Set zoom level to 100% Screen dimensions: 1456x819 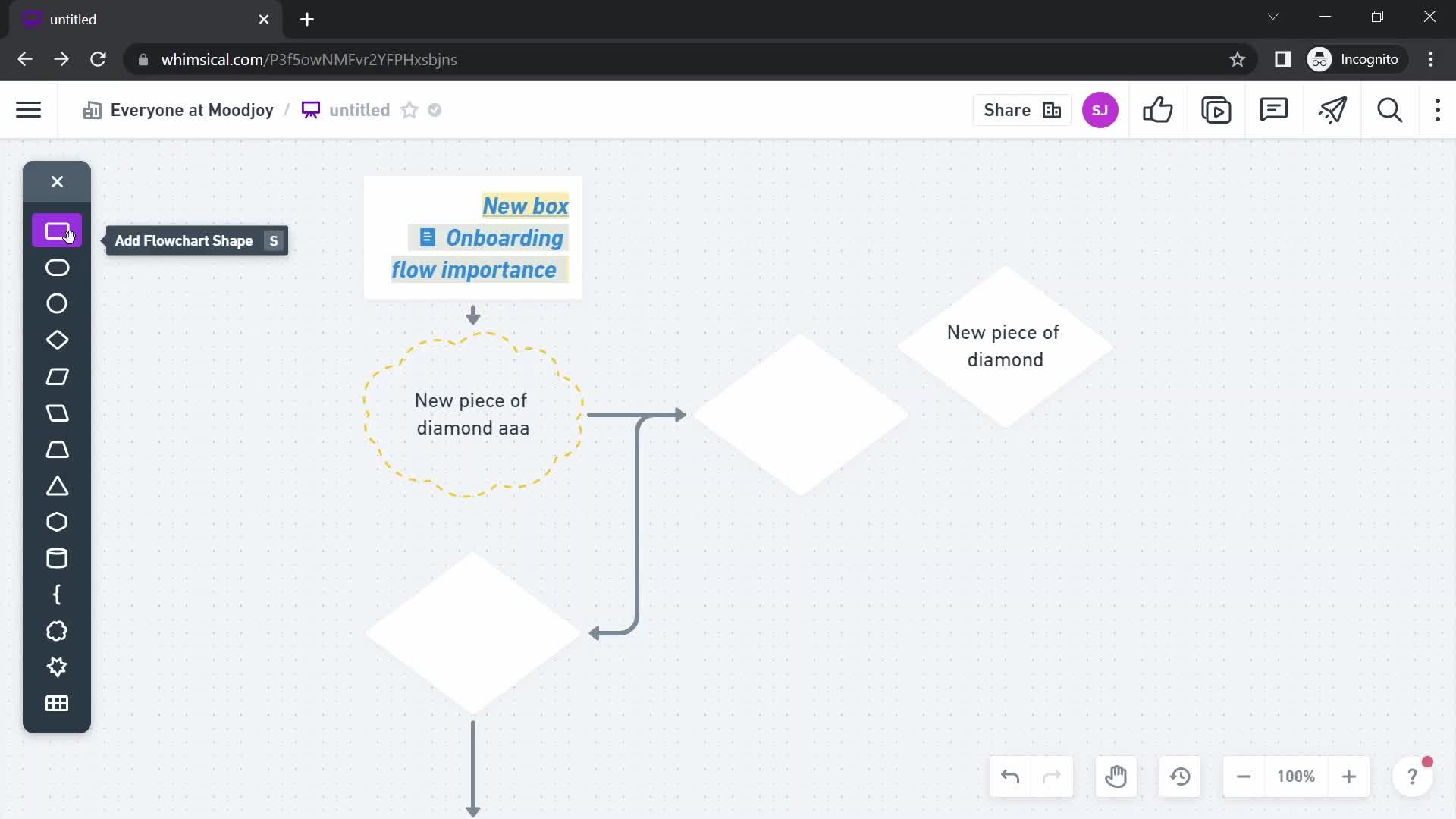tap(1297, 777)
